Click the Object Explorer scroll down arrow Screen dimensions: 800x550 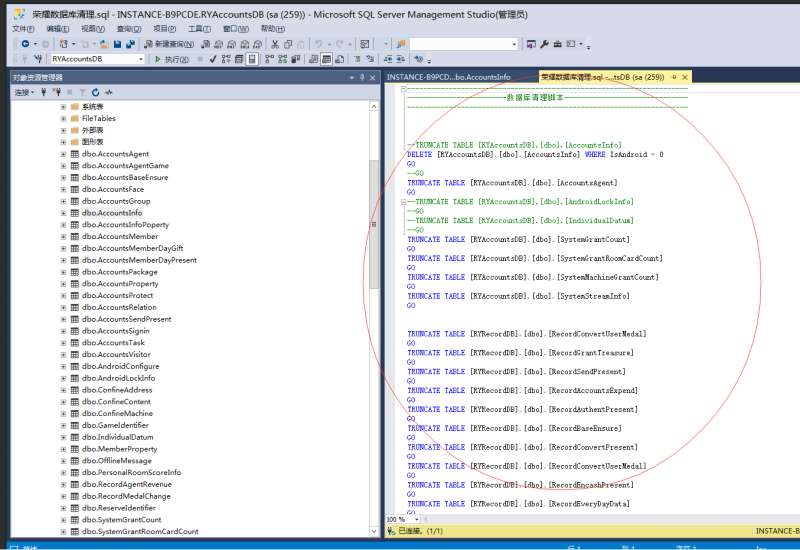(x=374, y=531)
